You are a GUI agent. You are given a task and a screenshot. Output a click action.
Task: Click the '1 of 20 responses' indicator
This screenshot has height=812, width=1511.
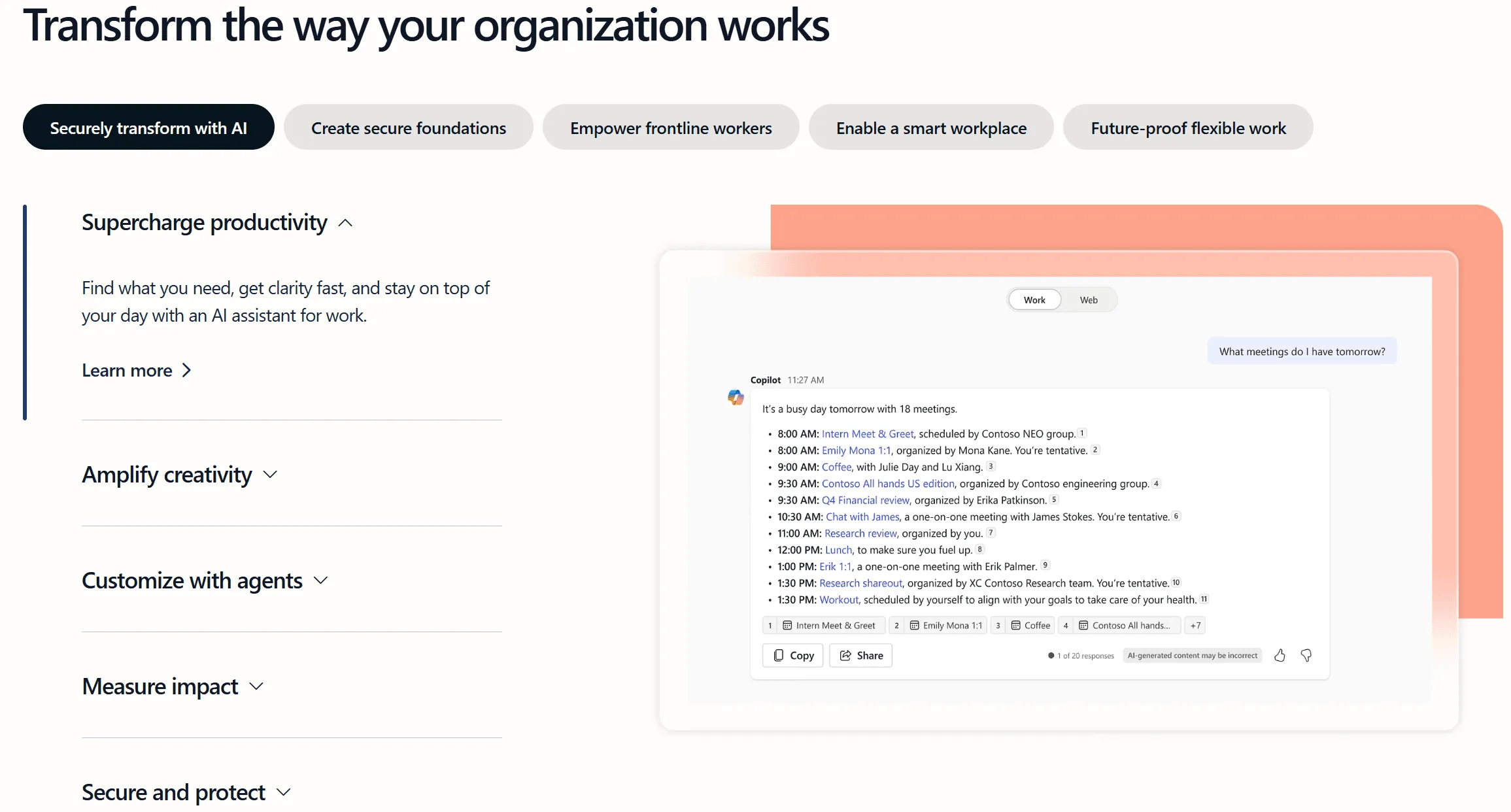[x=1081, y=656]
